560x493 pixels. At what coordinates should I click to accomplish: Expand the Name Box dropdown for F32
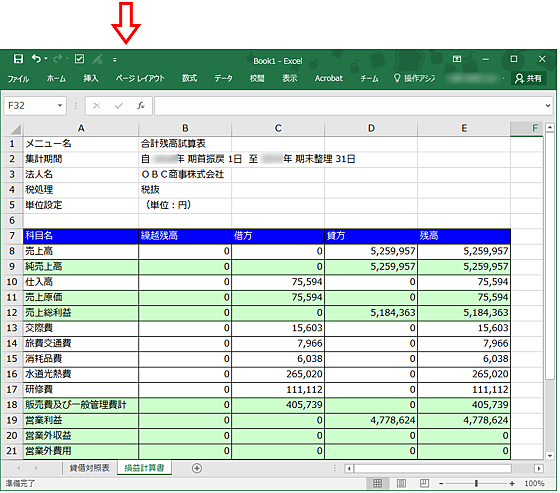[60, 106]
